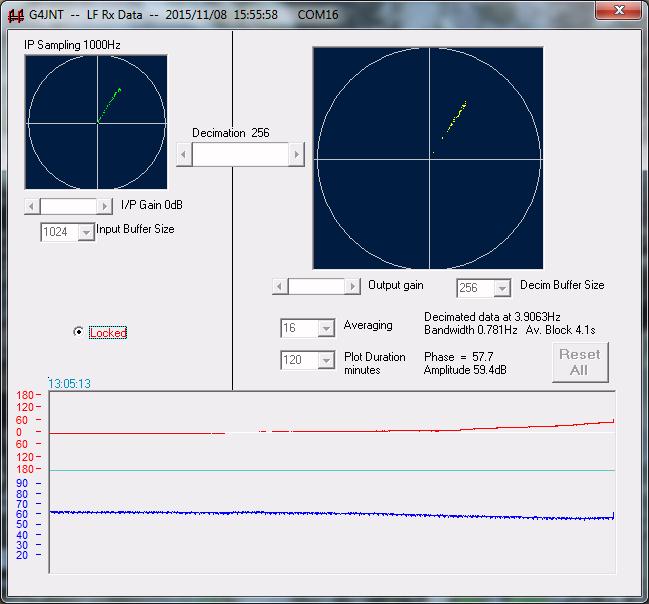Click the Decimation slider track
This screenshot has width=649, height=604.
tap(240, 155)
